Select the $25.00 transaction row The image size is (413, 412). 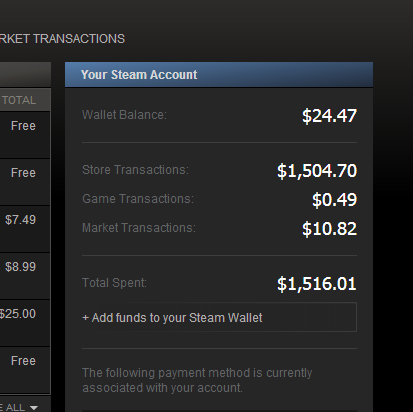(25, 323)
